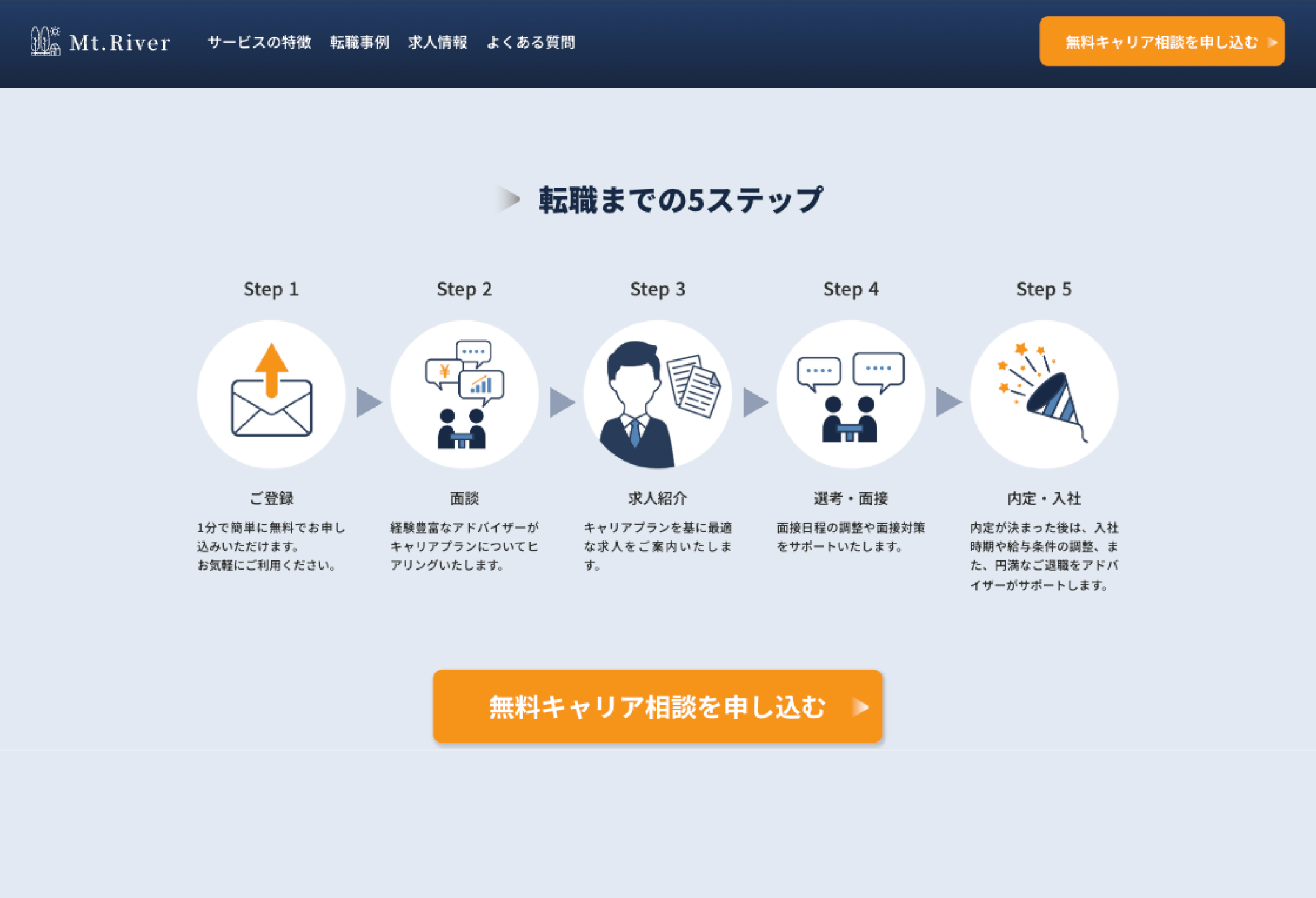Open the サービスの特徴 menu item

tap(260, 42)
